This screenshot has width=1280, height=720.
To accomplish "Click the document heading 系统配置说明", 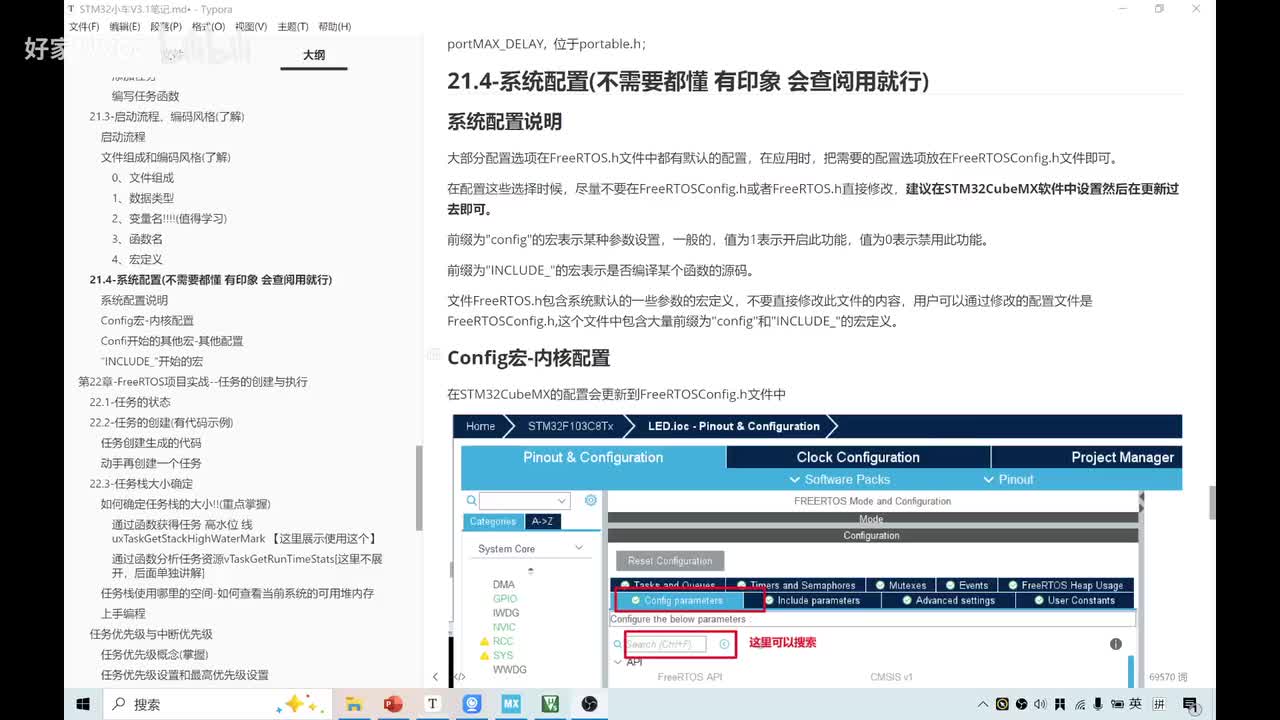I will click(504, 122).
